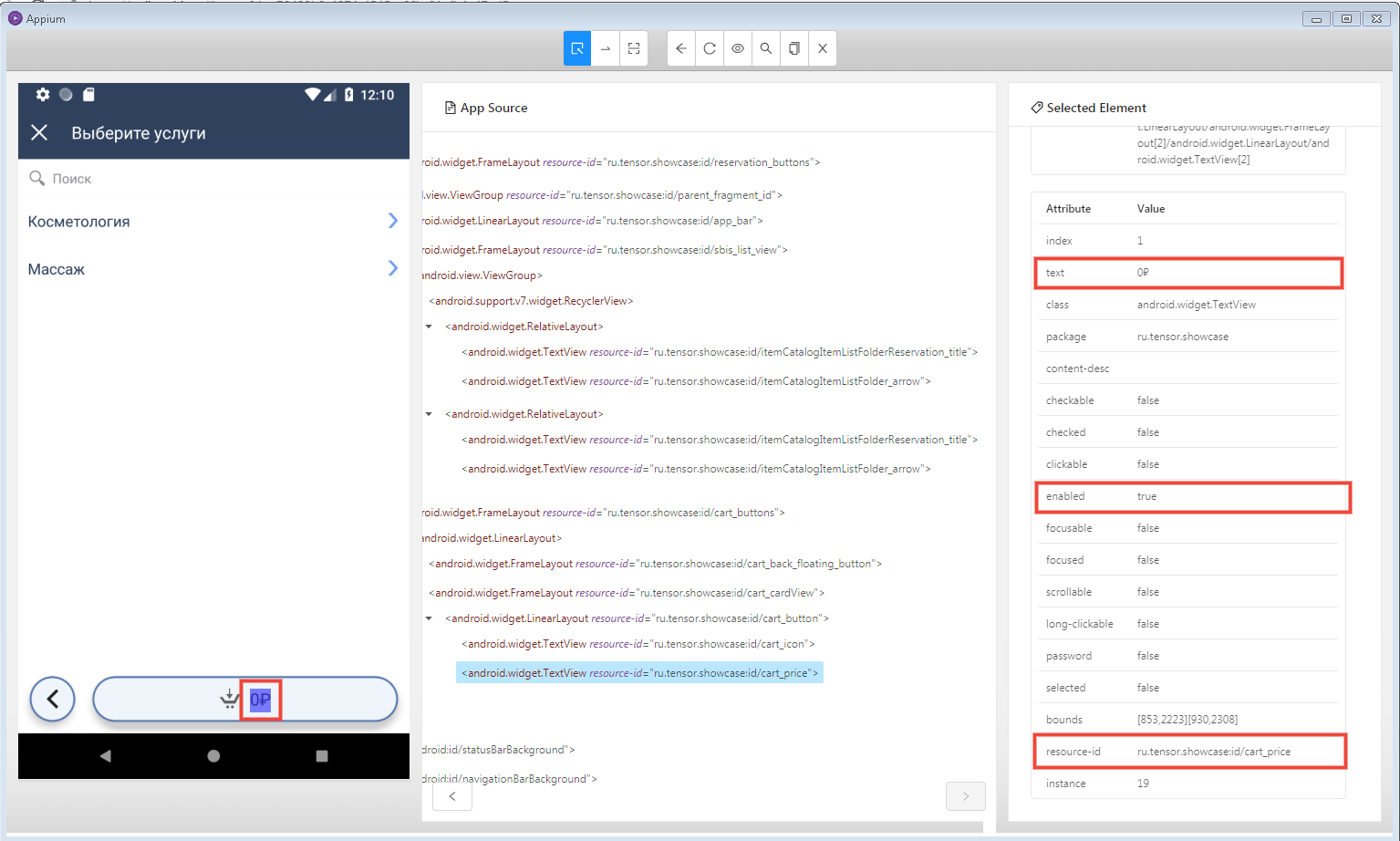Minimize the Appium window
This screenshot has height=841, width=1400.
1316,18
